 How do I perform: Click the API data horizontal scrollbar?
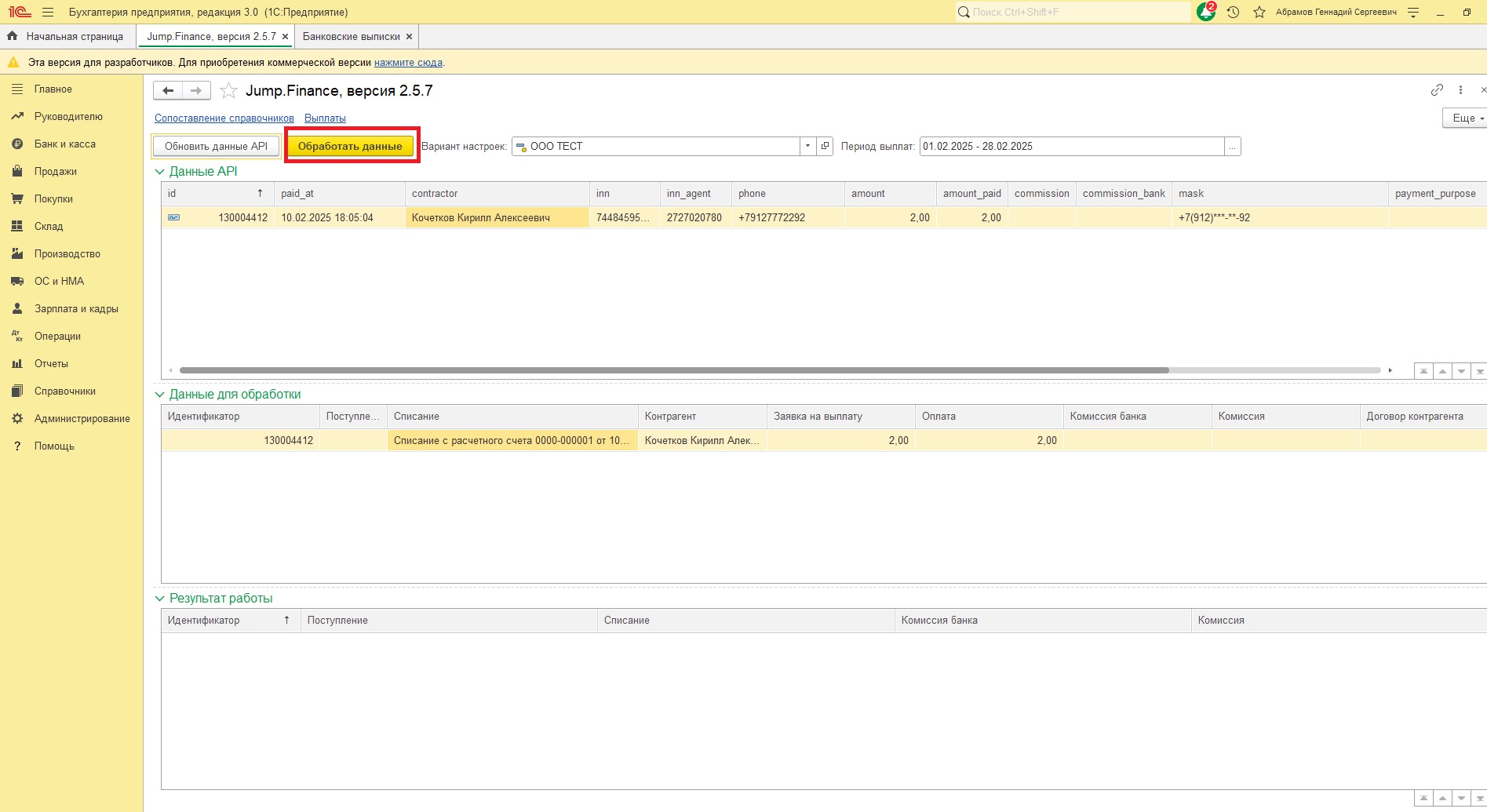click(673, 370)
